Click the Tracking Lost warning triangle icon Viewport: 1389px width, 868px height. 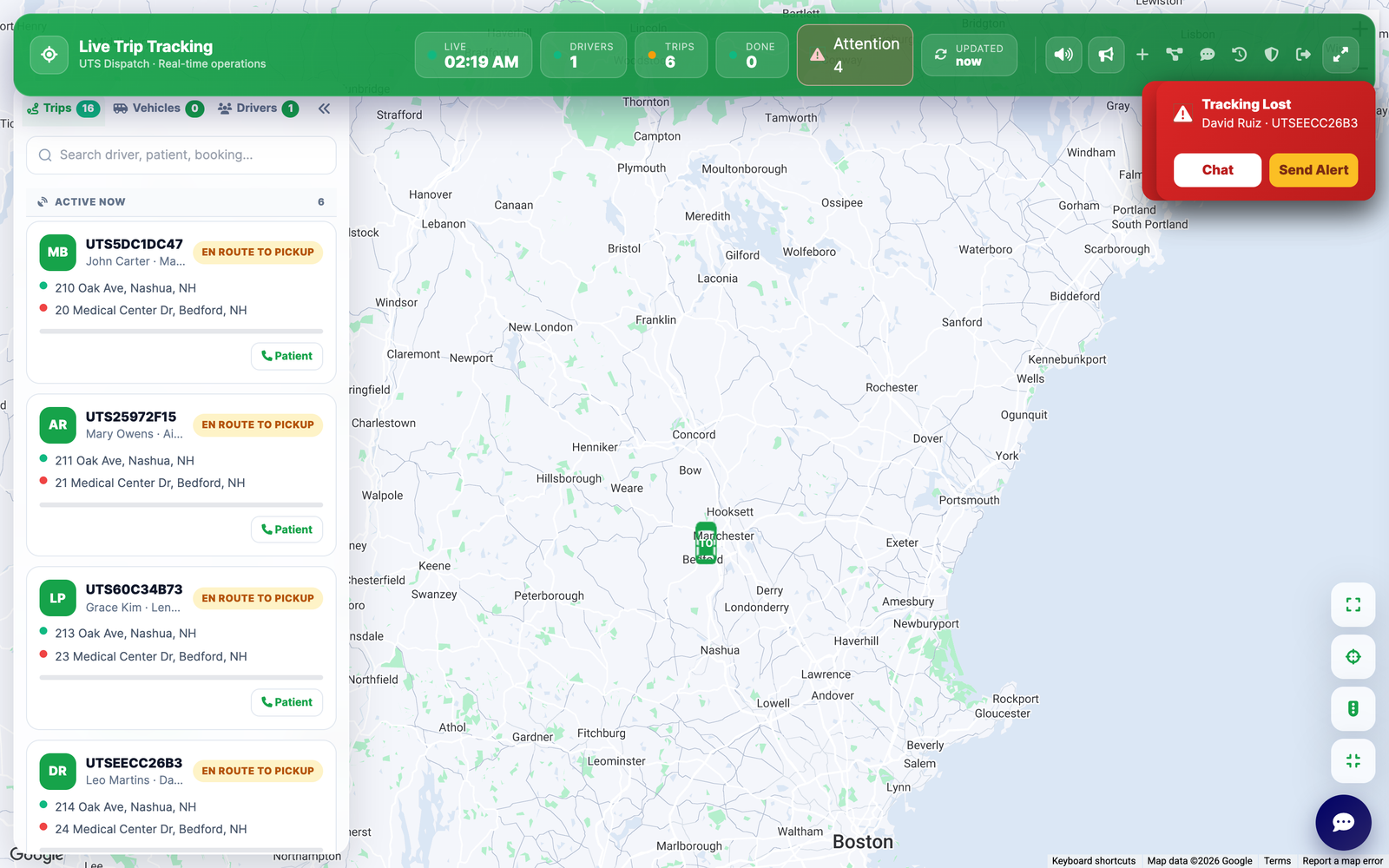[1182, 114]
